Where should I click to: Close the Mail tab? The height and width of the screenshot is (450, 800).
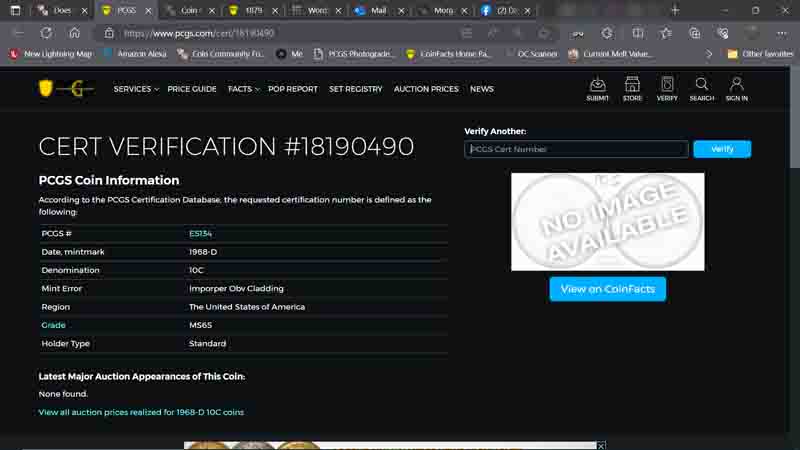tap(401, 10)
